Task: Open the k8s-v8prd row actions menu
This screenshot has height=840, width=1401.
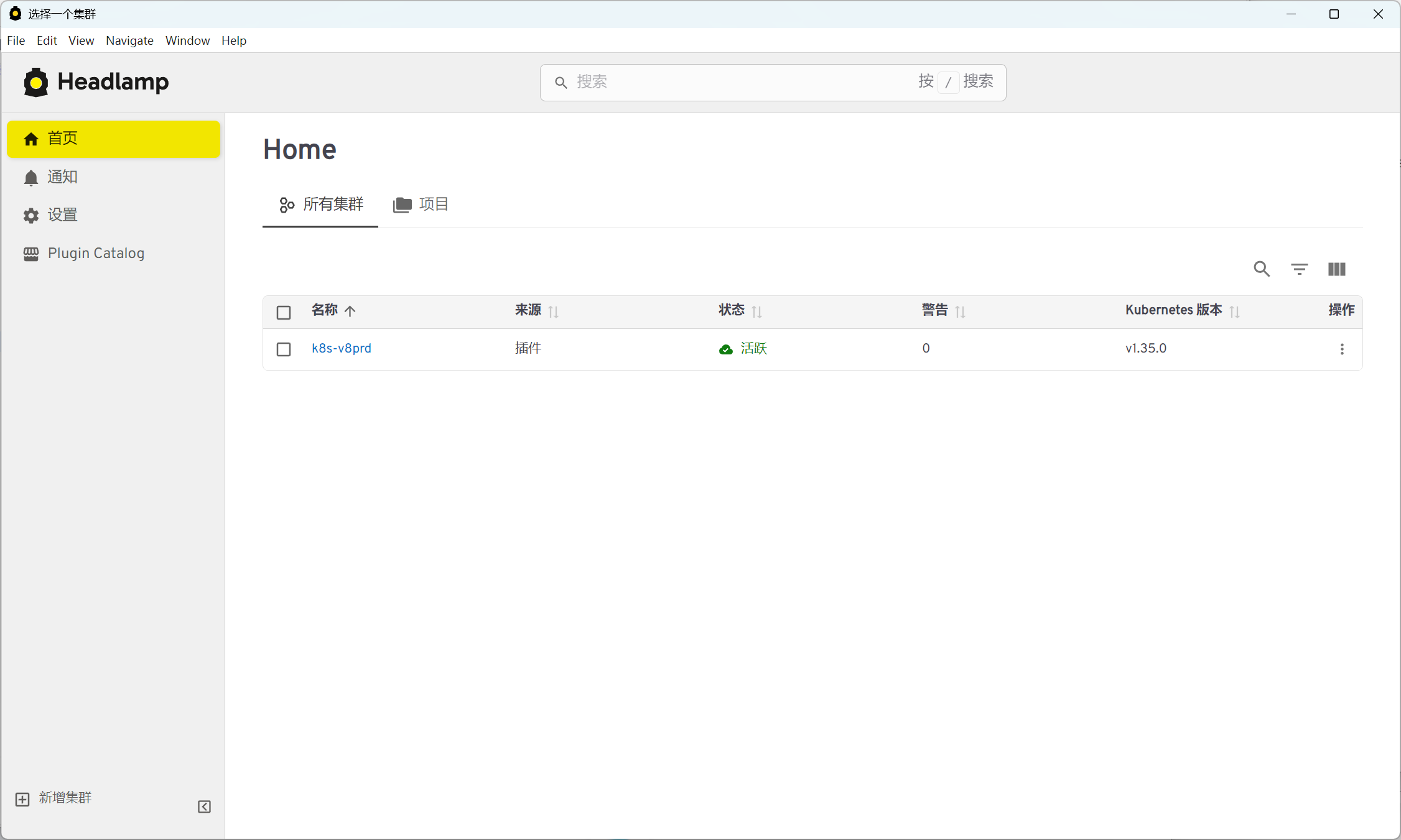Action: click(1341, 349)
